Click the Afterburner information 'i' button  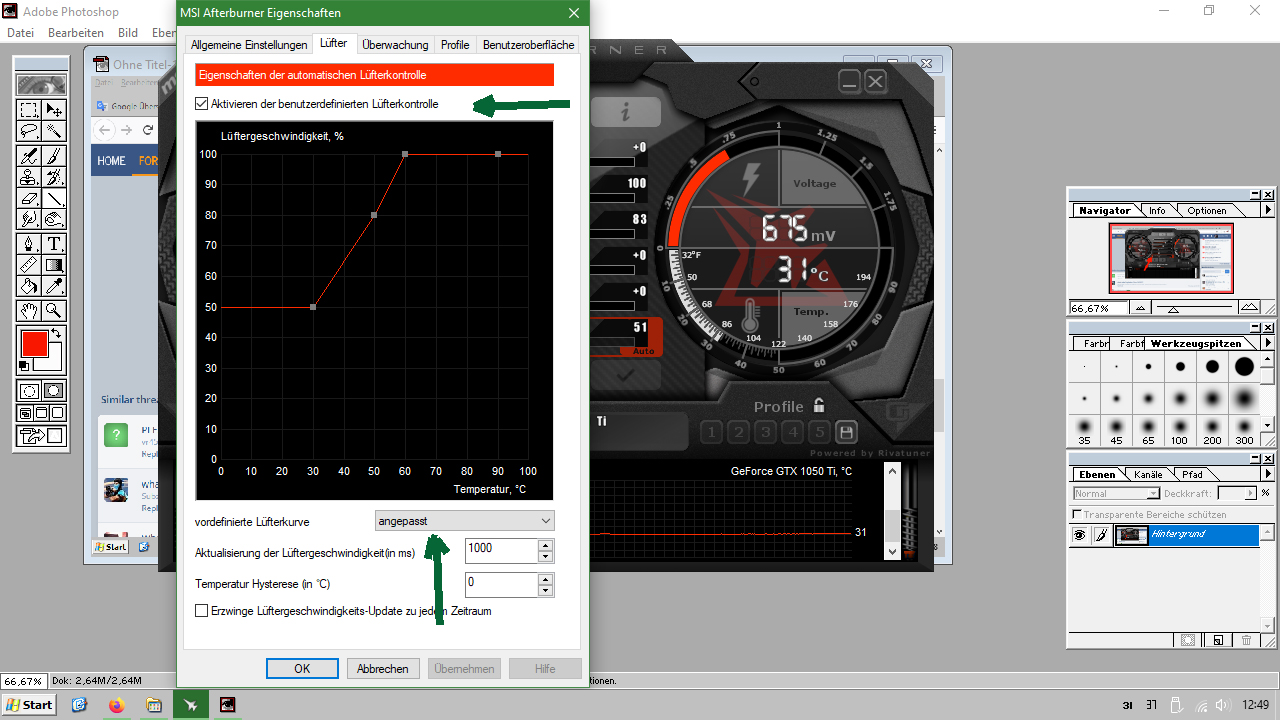[x=626, y=111]
